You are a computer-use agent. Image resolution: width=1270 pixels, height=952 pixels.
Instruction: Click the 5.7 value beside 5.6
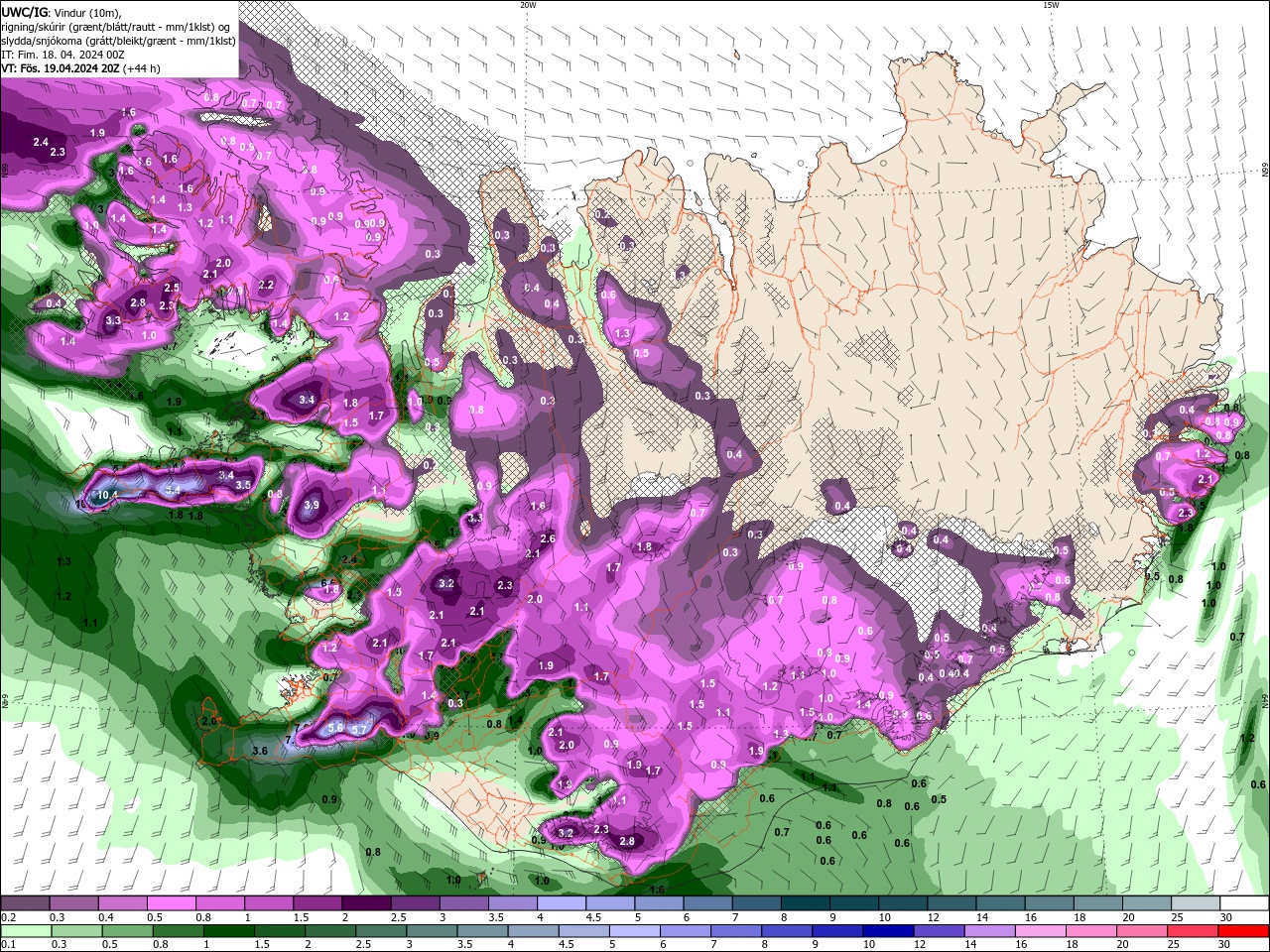(359, 729)
